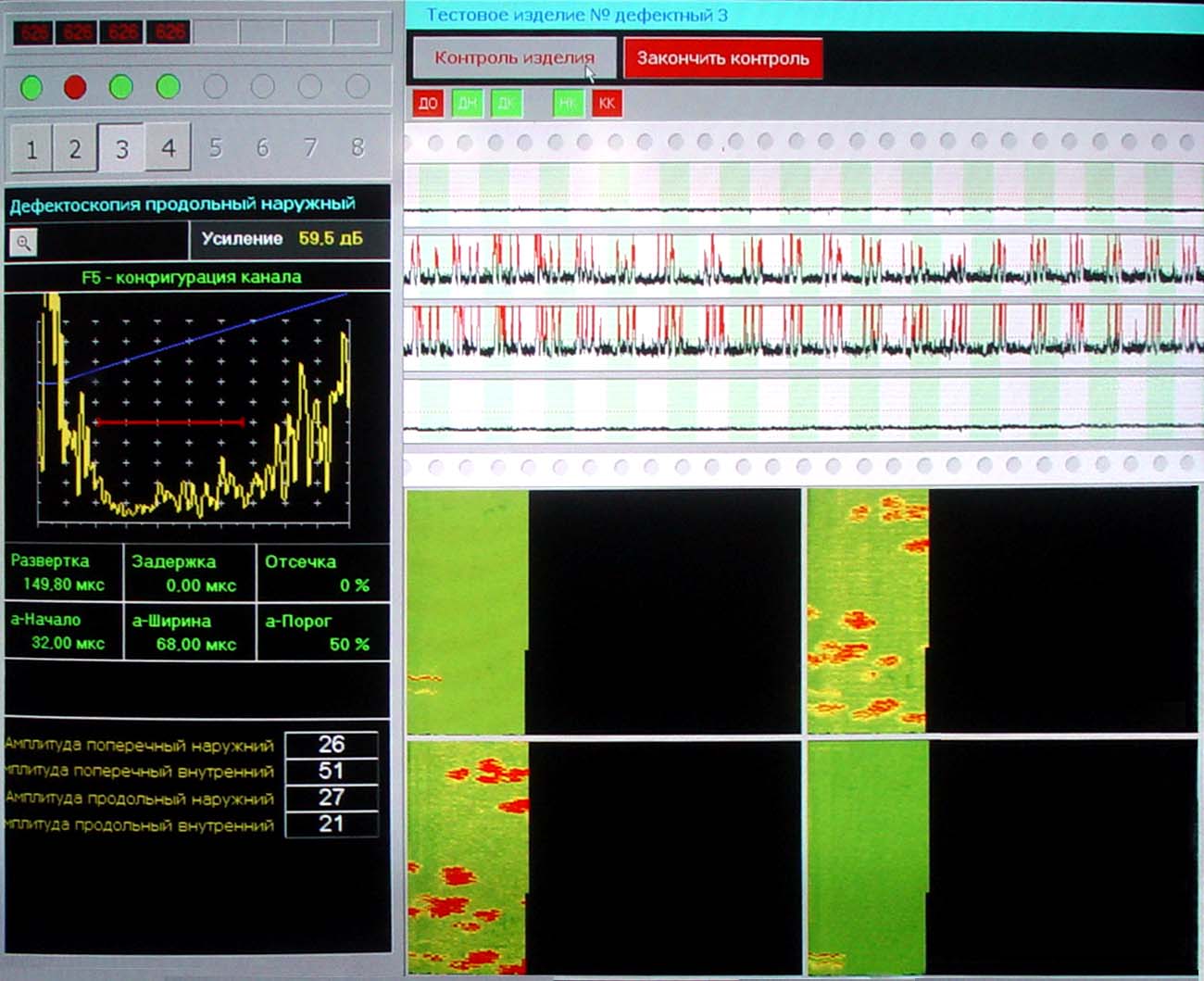
Task: Click the F5 - конфигурация канала label
Action: pyautogui.click(x=192, y=276)
